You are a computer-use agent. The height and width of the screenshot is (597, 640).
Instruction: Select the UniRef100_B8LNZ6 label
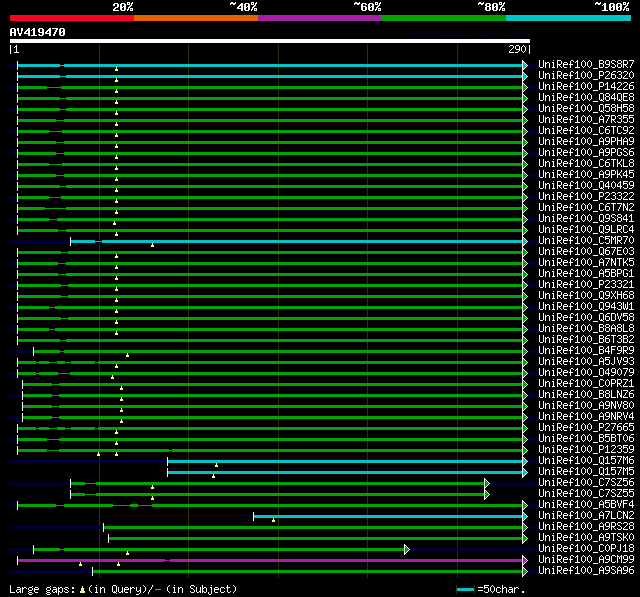[x=586, y=395]
